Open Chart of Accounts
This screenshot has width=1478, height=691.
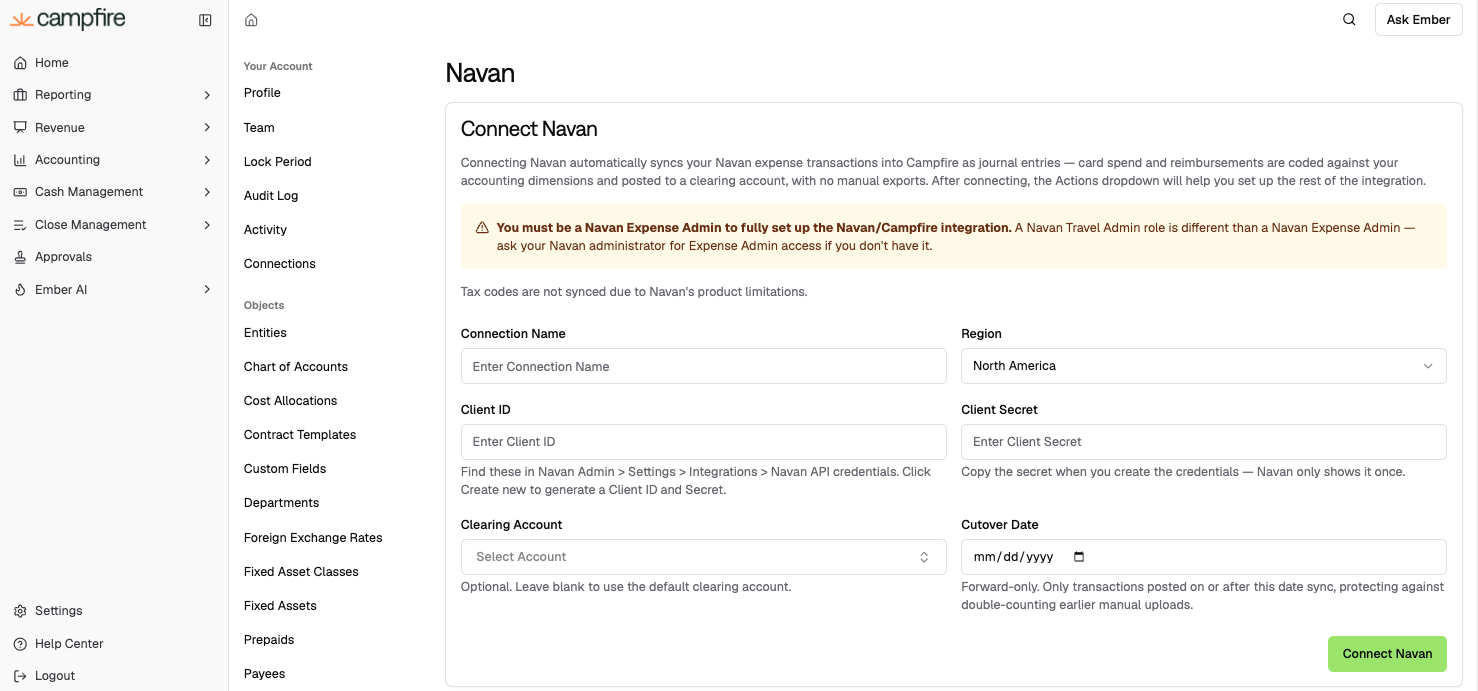(x=296, y=367)
